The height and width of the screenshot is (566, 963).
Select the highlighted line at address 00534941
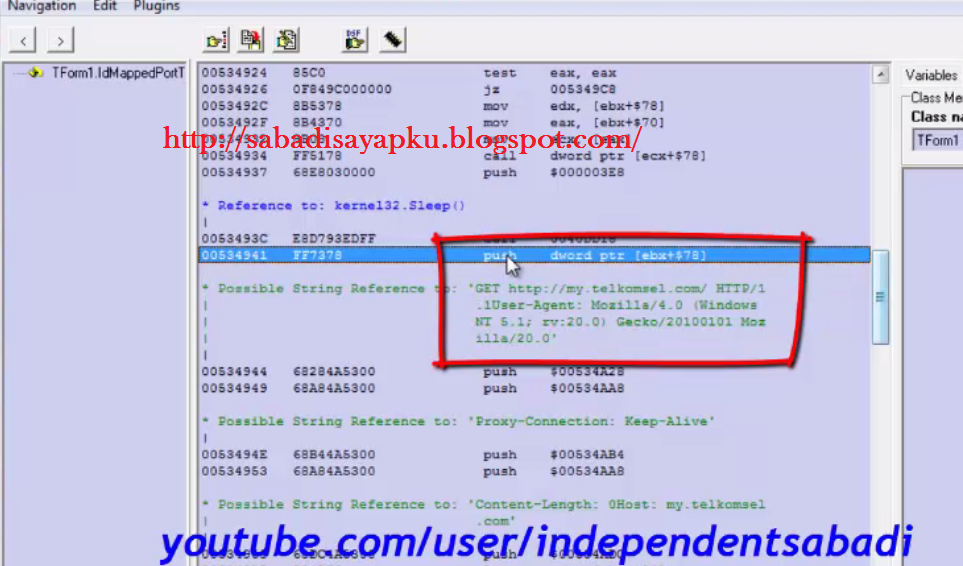click(x=533, y=255)
